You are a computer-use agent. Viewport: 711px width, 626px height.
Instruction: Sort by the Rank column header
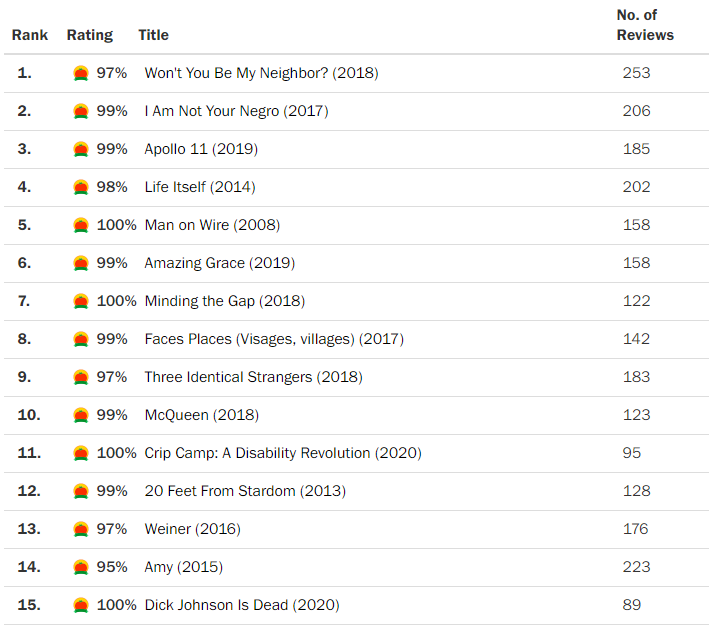(x=30, y=35)
